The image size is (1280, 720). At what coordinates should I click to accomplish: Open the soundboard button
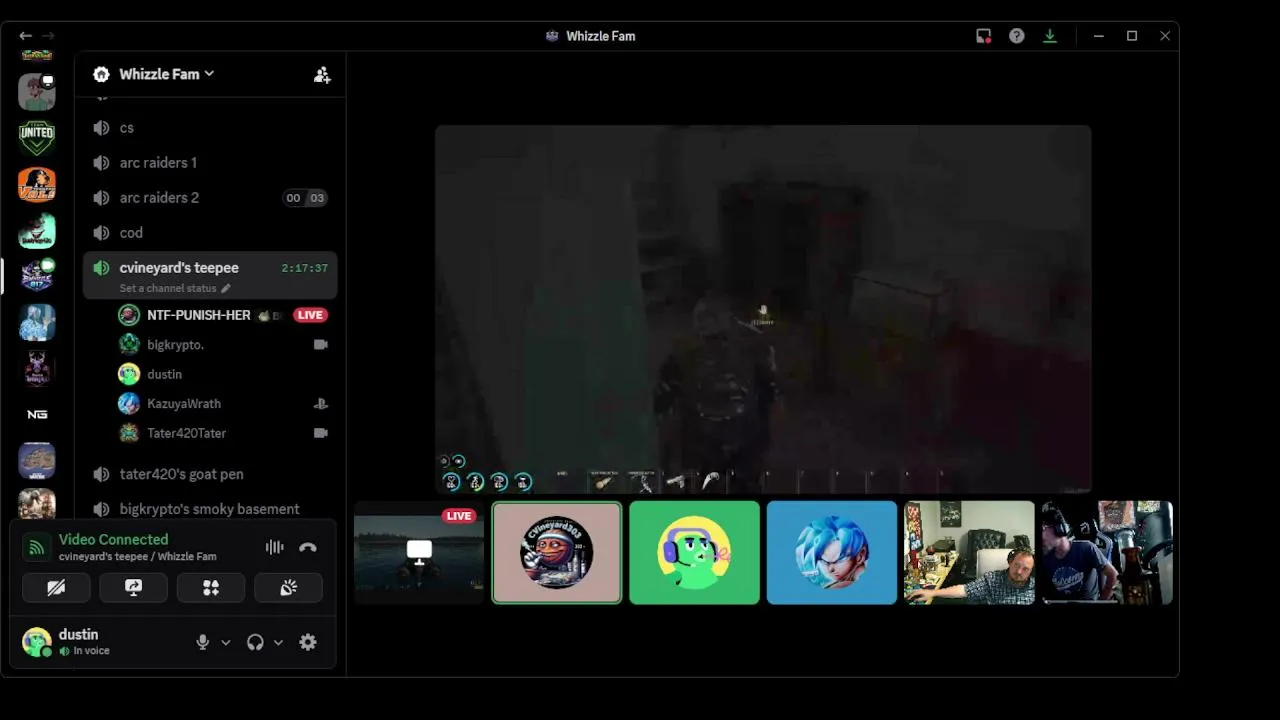click(x=288, y=588)
